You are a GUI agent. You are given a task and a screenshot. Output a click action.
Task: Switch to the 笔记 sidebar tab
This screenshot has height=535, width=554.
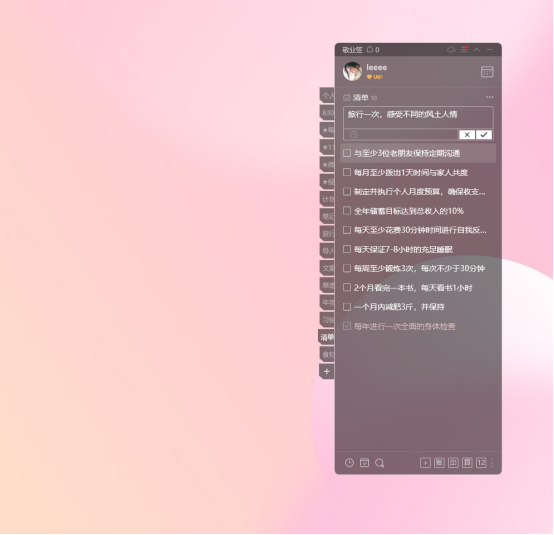coord(327,216)
